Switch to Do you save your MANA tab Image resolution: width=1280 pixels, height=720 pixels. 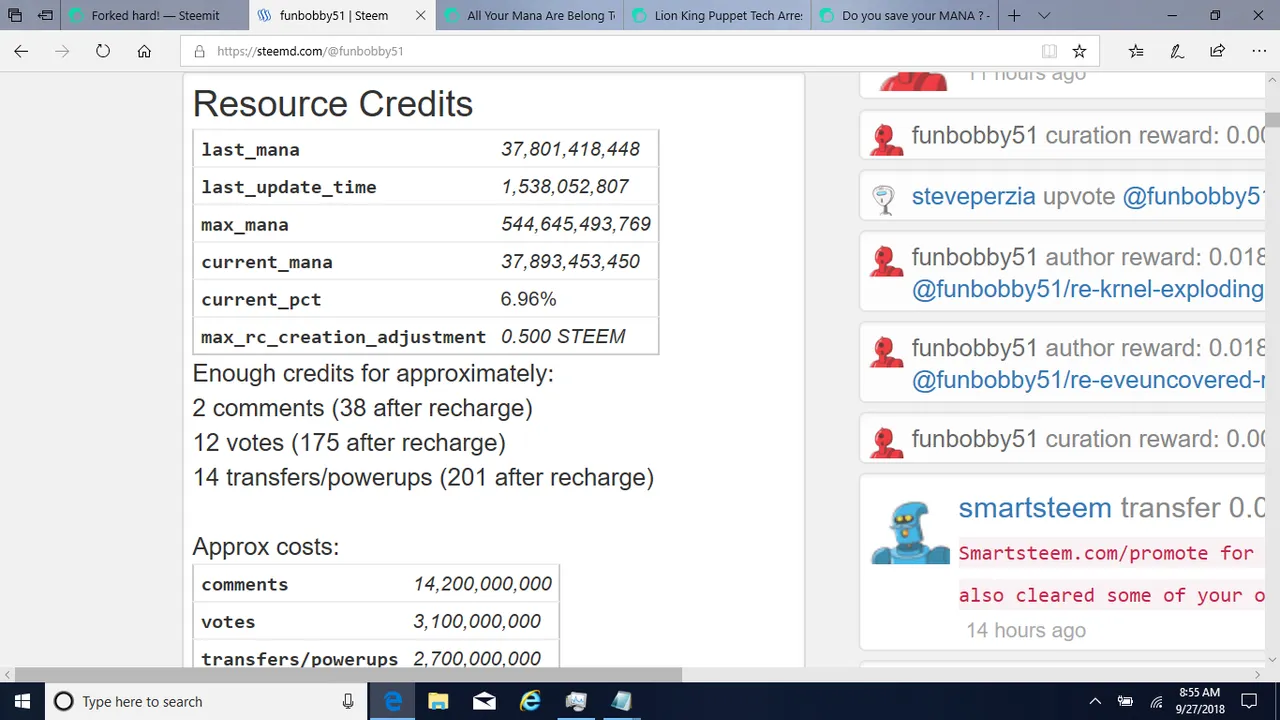pos(904,16)
